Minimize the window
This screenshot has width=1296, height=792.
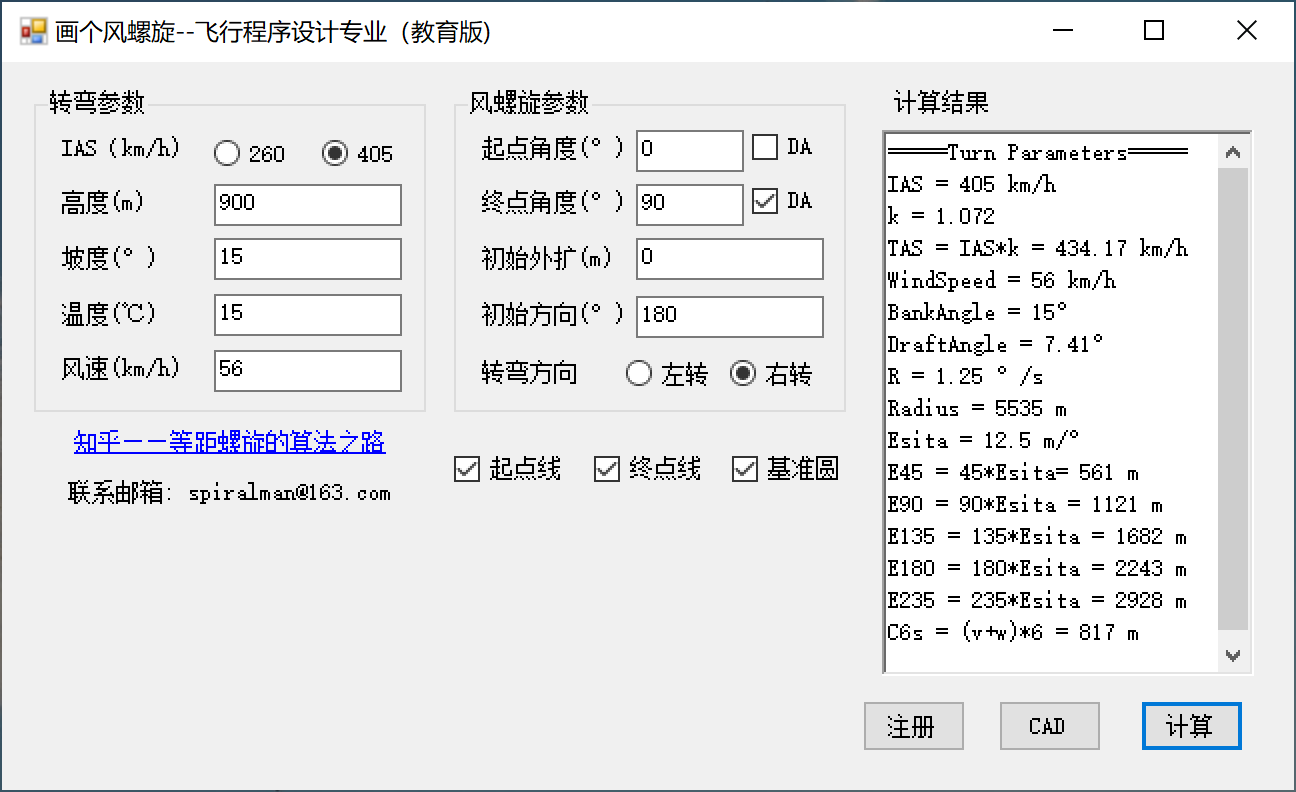[1064, 31]
